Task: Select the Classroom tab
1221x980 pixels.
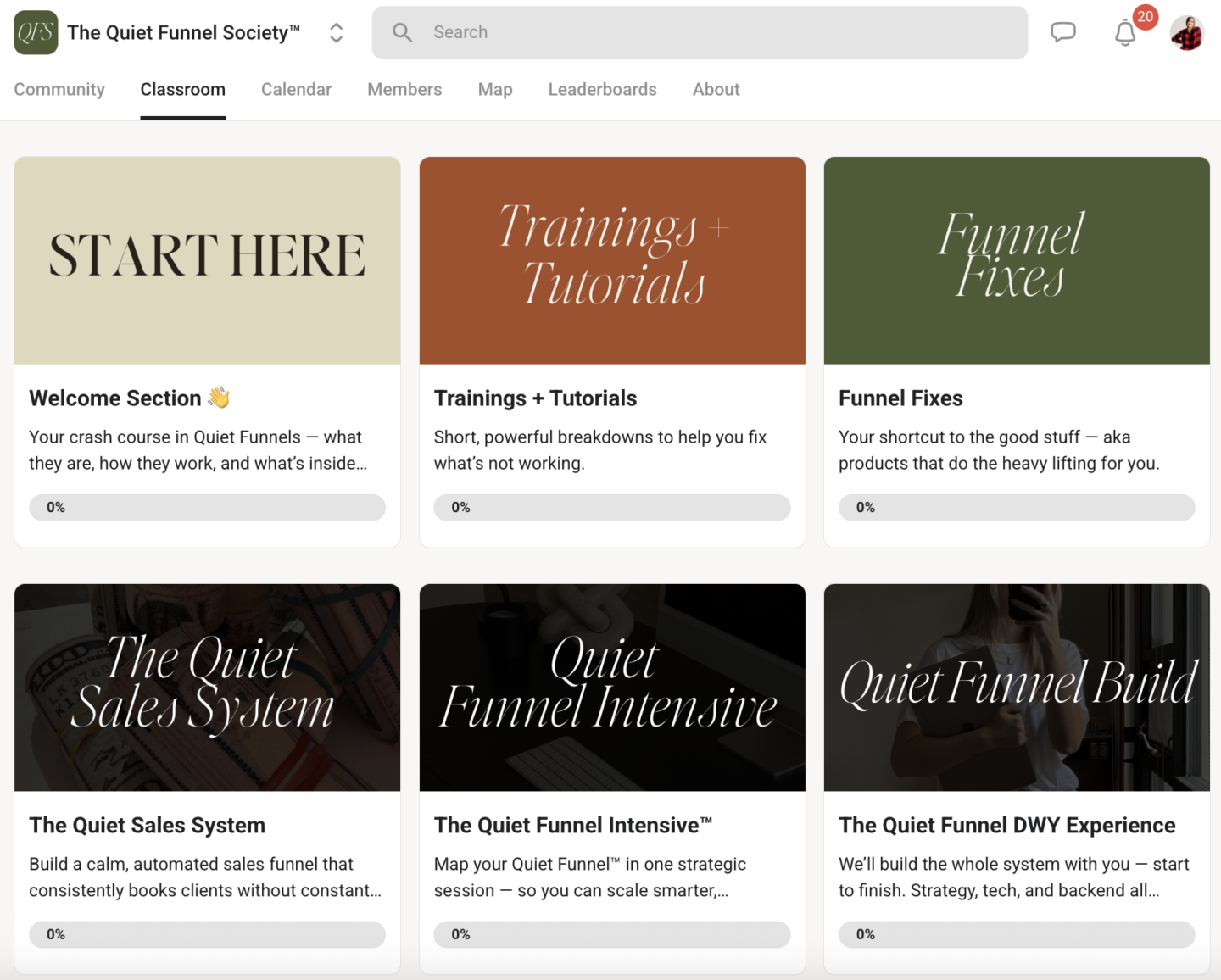Action: (x=183, y=89)
